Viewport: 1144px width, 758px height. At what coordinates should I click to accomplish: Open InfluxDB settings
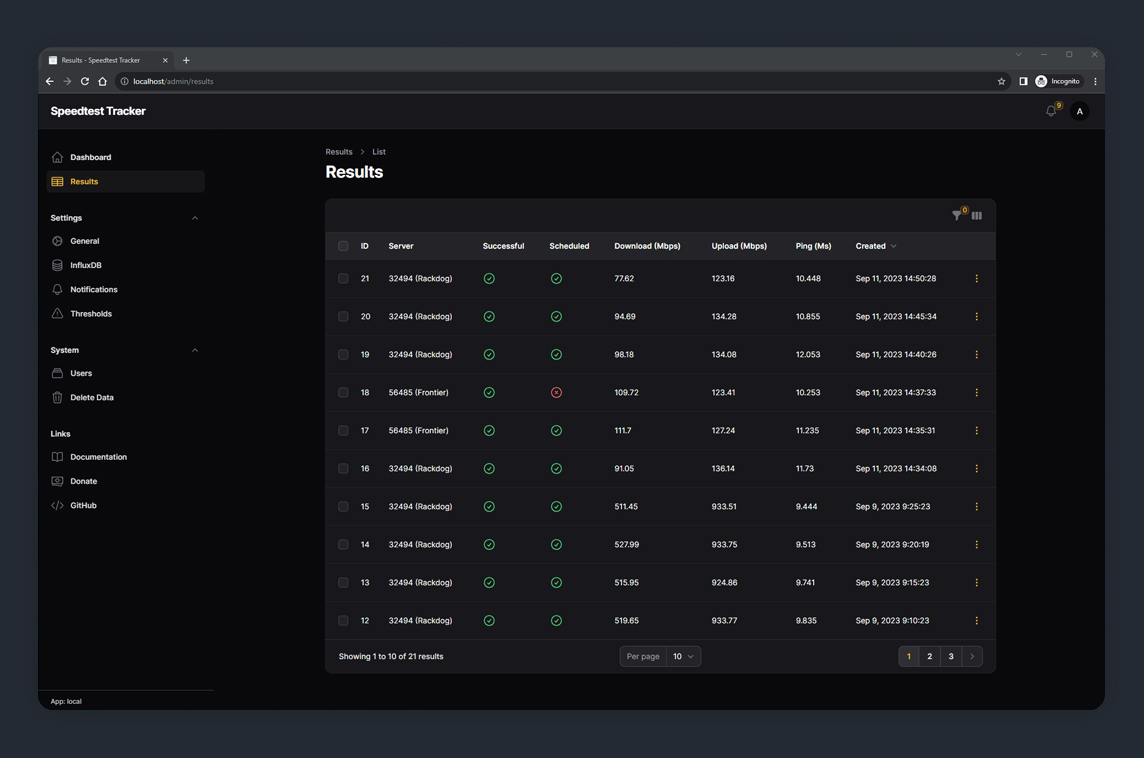(125, 266)
